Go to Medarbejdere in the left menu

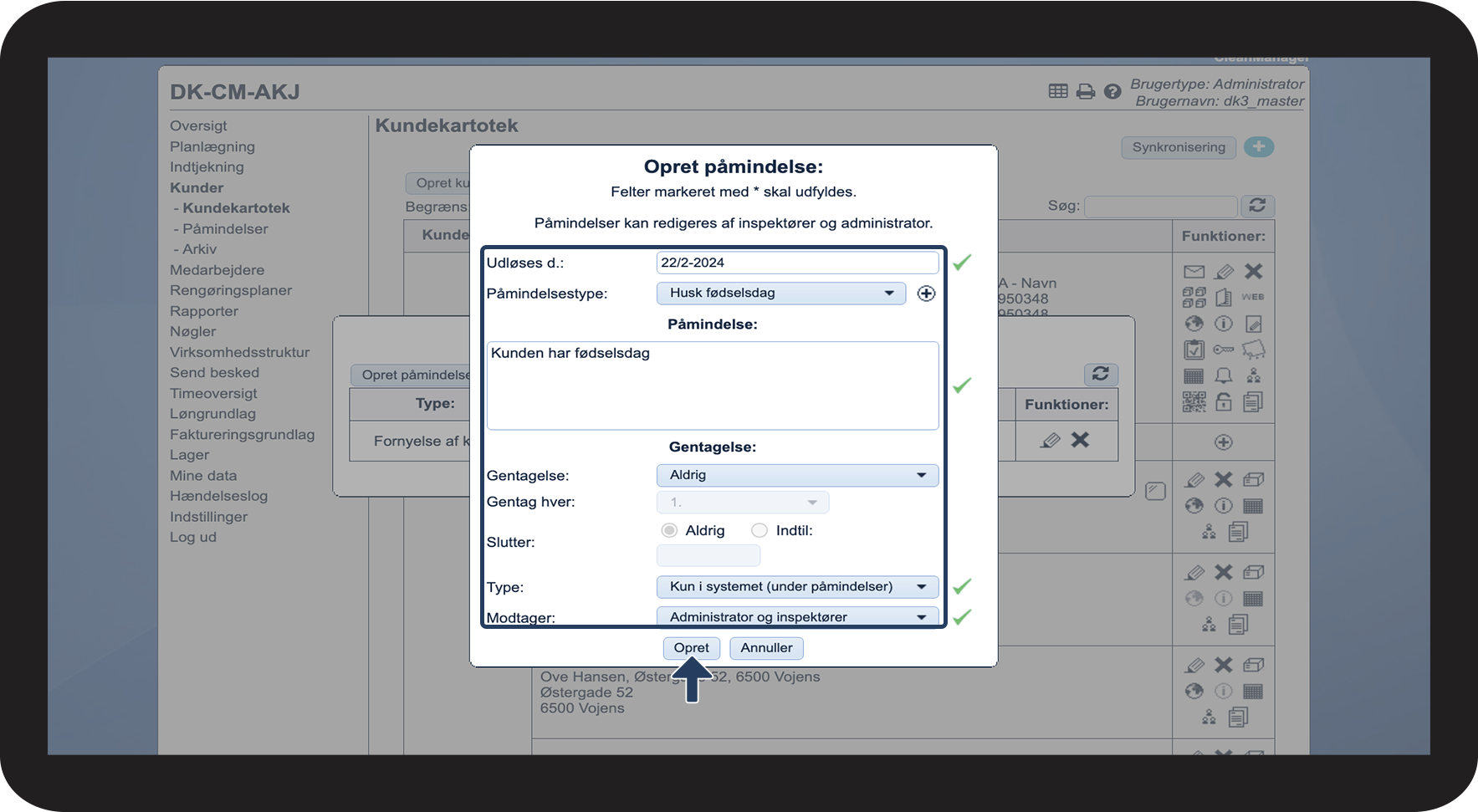pyautogui.click(x=217, y=270)
